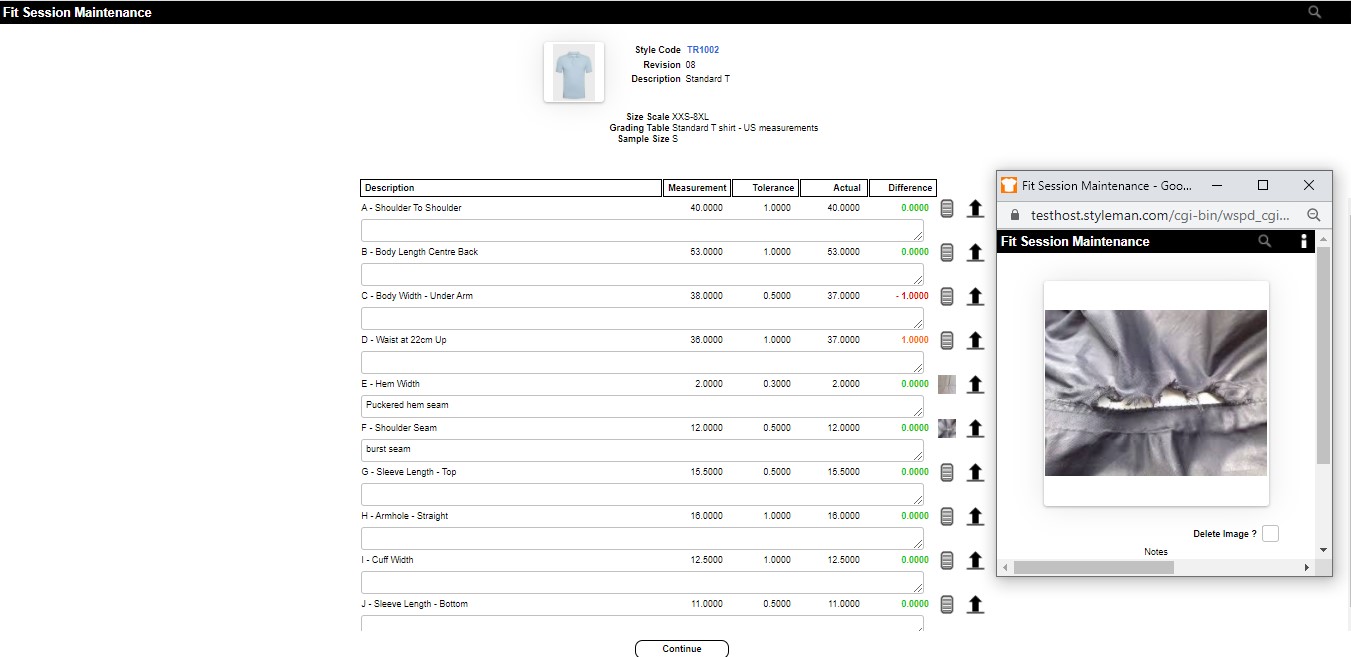Click the Tolerance column header
1351x657 pixels.
click(x=765, y=188)
